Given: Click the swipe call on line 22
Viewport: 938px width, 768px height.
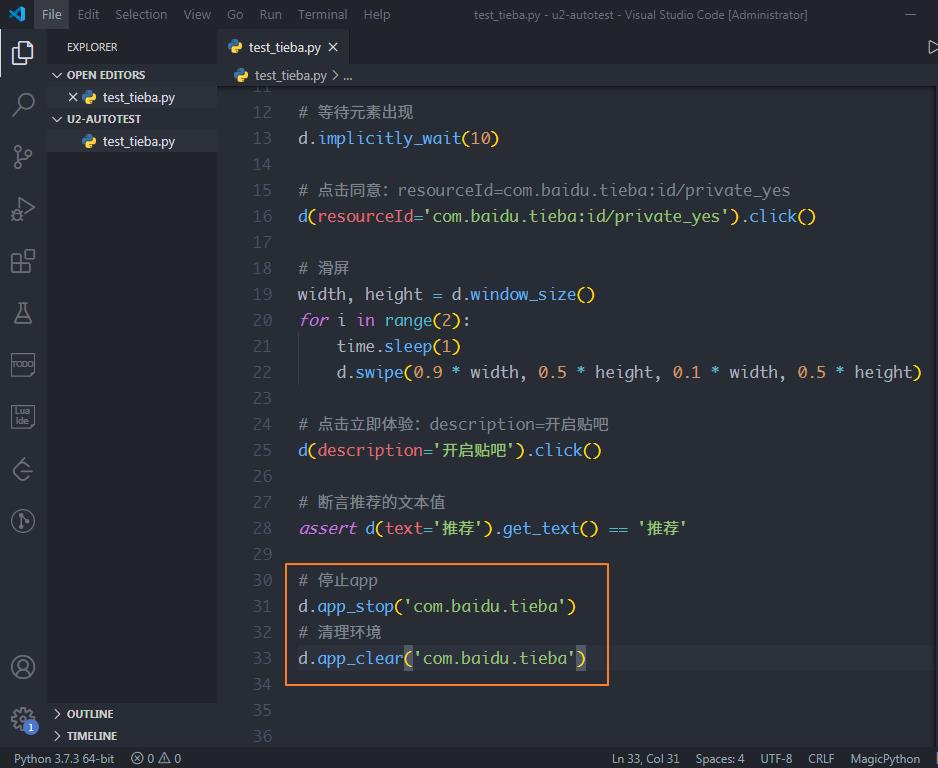Looking at the screenshot, I should [379, 372].
